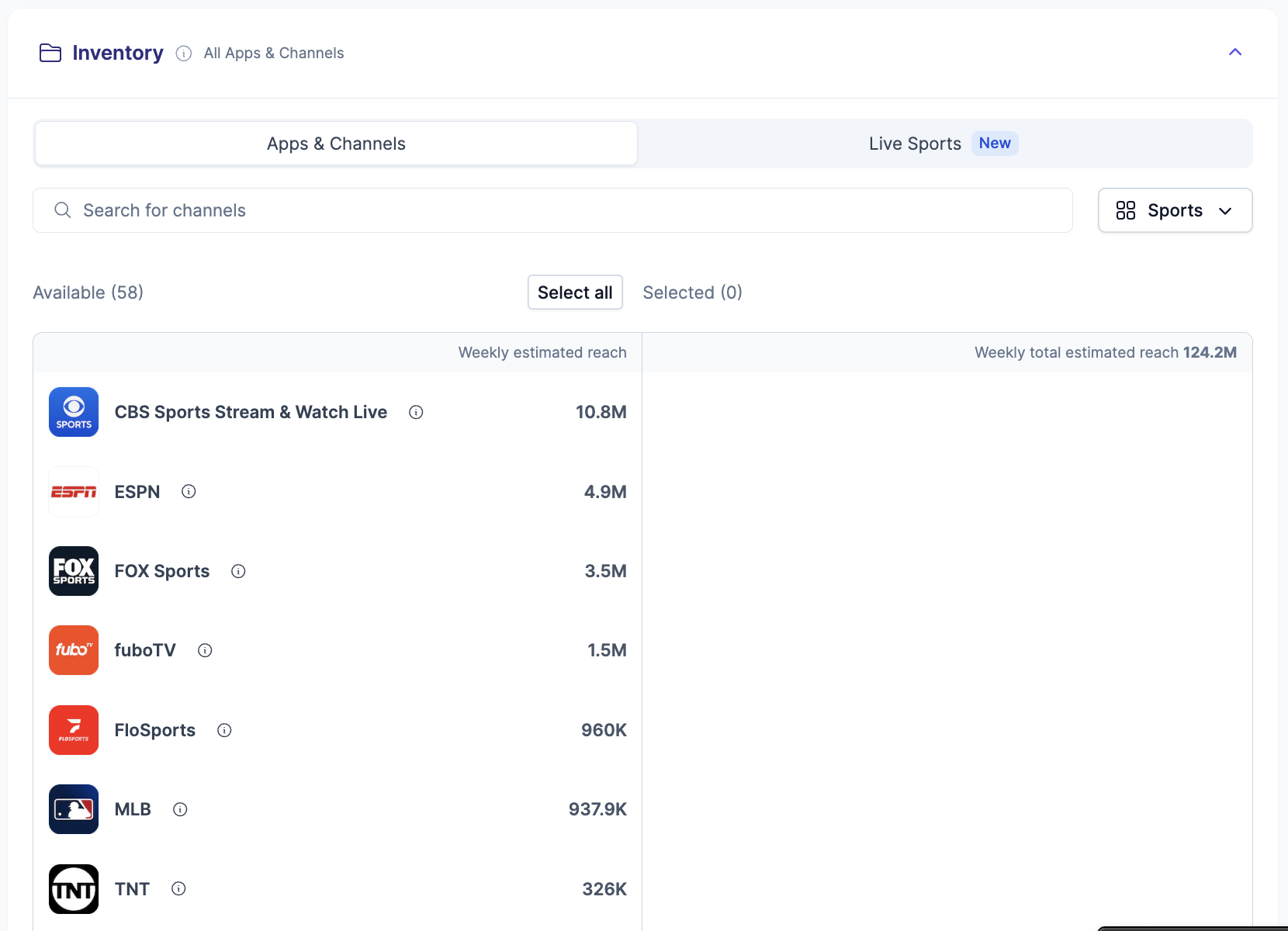Open info icon next to FOX Sports

coord(238,571)
